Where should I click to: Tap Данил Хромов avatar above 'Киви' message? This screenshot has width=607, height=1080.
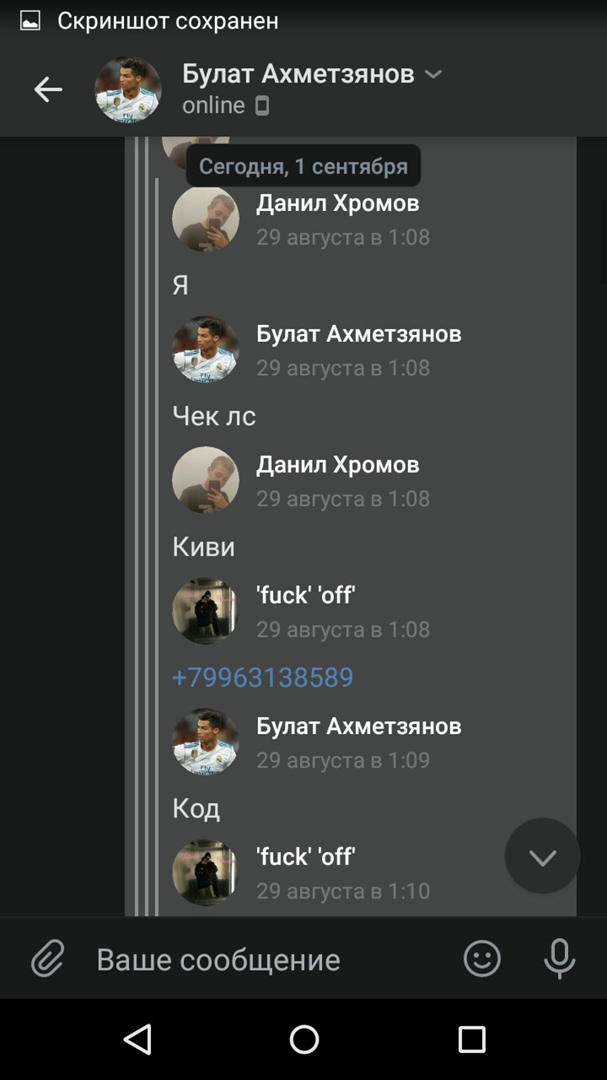(x=205, y=479)
